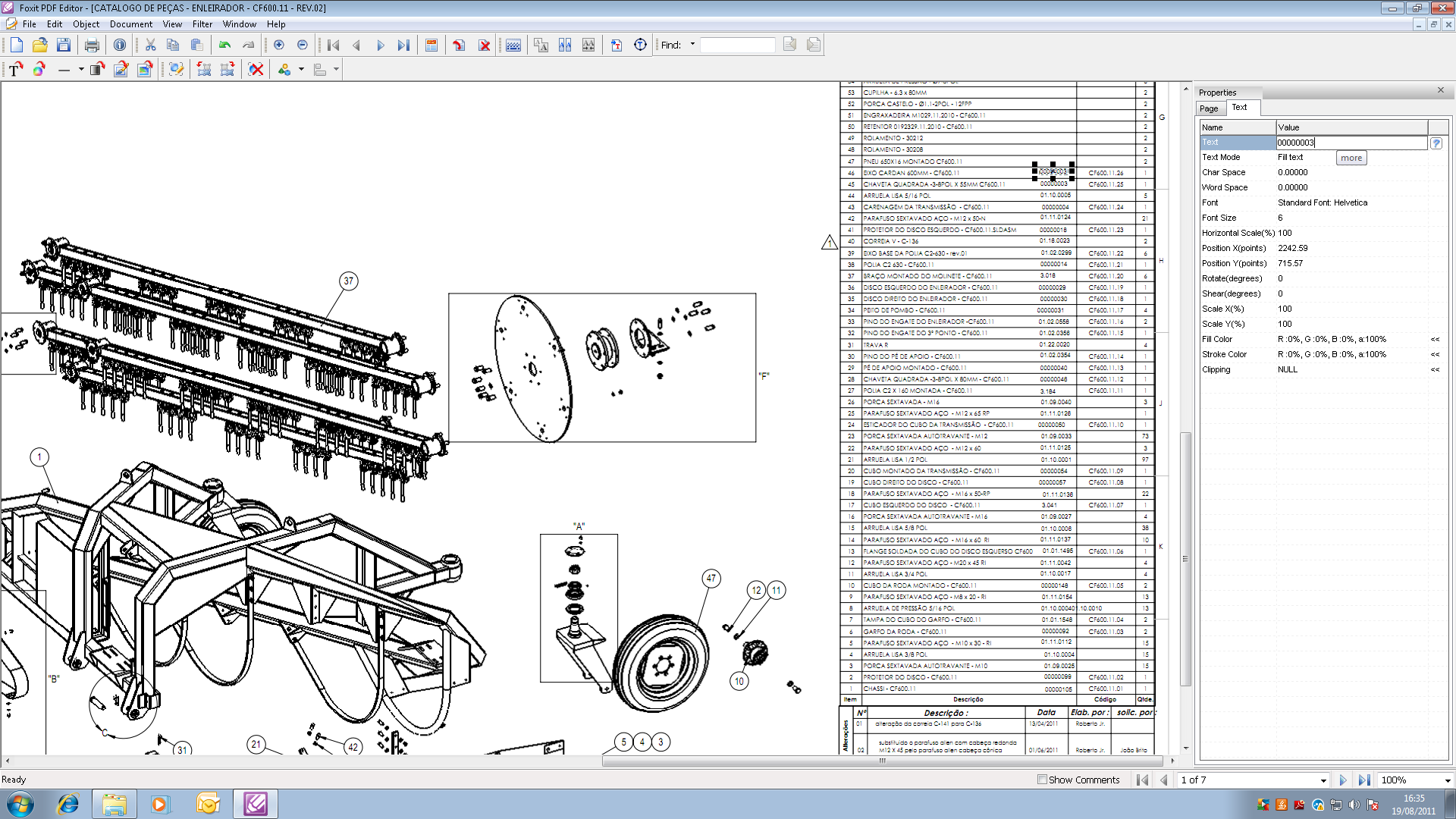Select the Font Size value 6

pos(1280,218)
